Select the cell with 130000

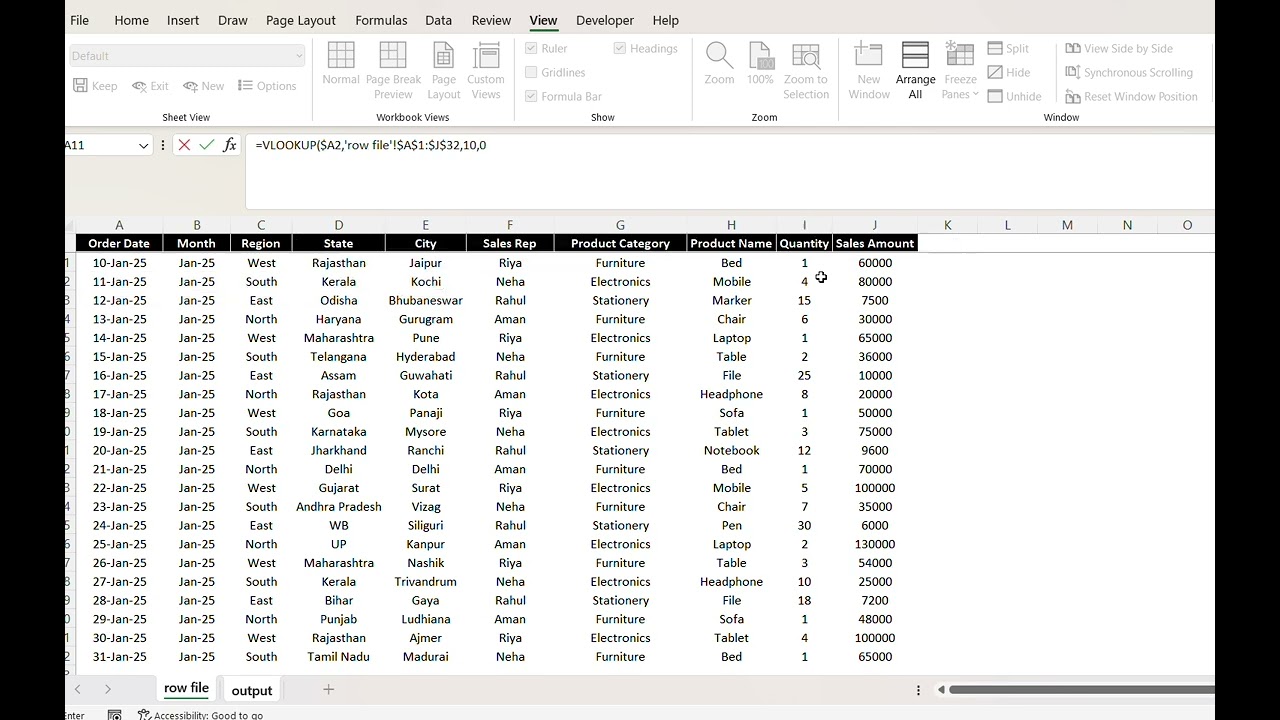click(875, 544)
